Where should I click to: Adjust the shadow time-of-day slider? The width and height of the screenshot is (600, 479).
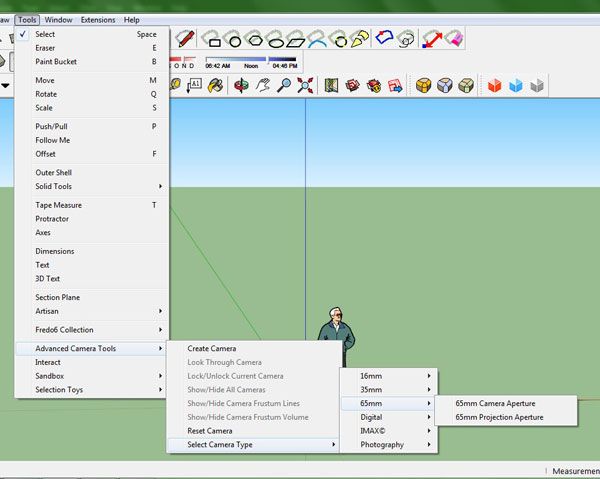click(x=236, y=60)
